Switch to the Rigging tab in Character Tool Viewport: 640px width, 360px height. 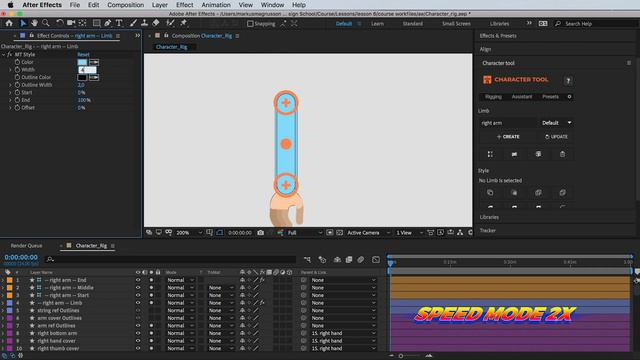[x=493, y=97]
